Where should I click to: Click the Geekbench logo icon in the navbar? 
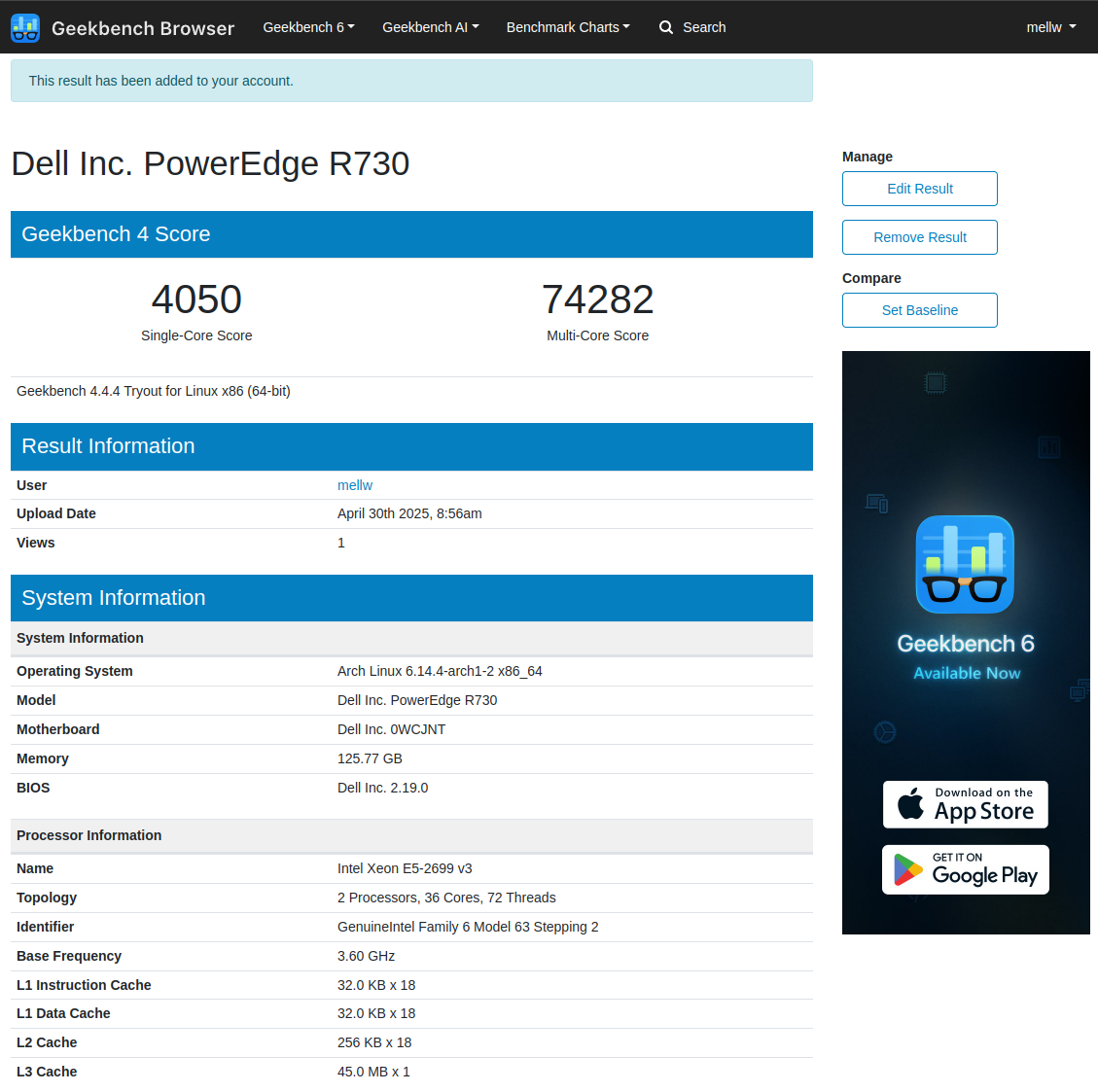(x=25, y=28)
